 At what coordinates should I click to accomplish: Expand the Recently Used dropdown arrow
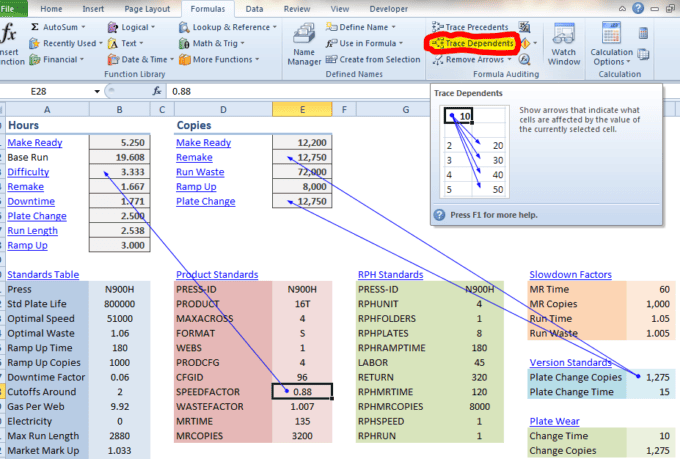point(101,43)
